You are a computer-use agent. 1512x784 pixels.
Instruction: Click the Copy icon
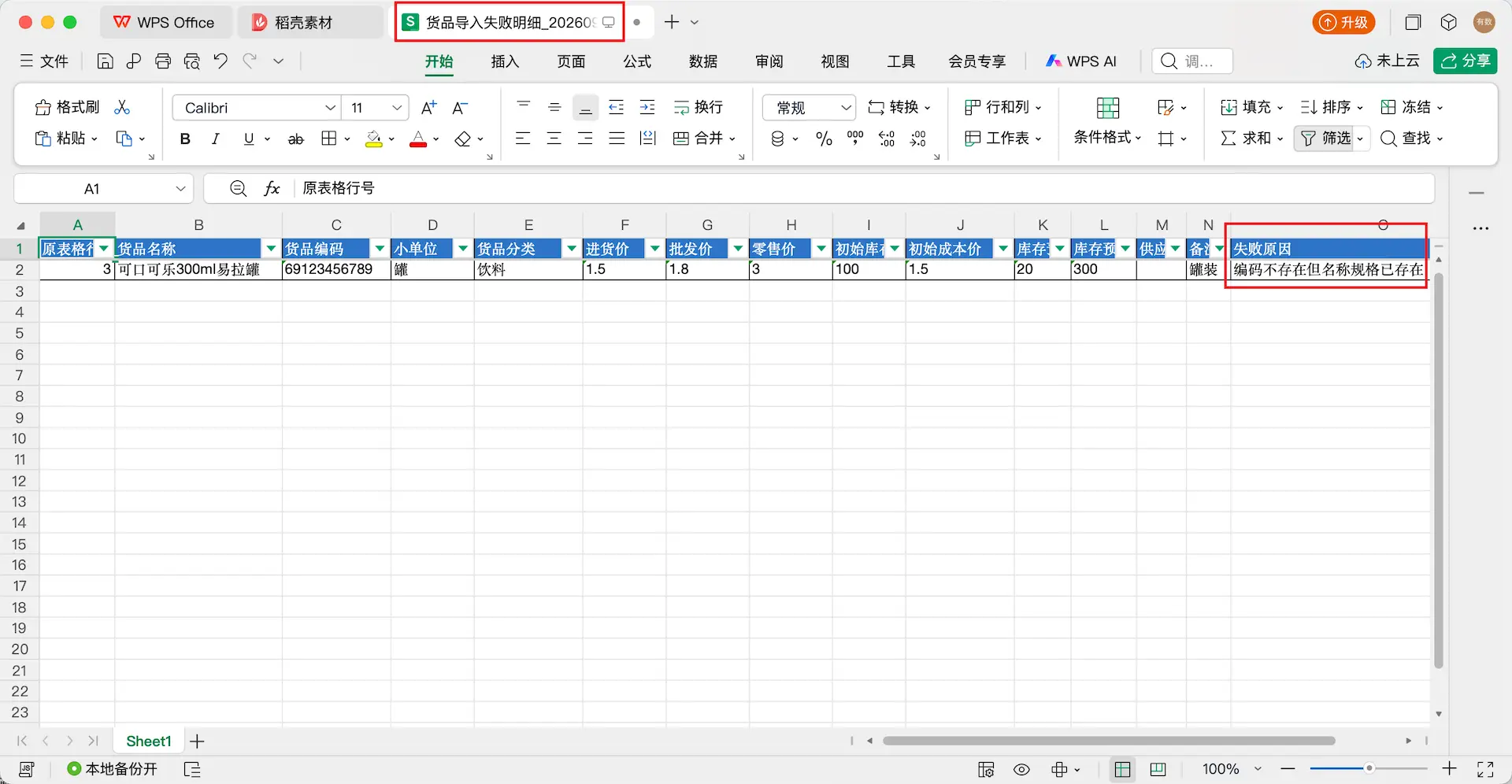[x=124, y=139]
